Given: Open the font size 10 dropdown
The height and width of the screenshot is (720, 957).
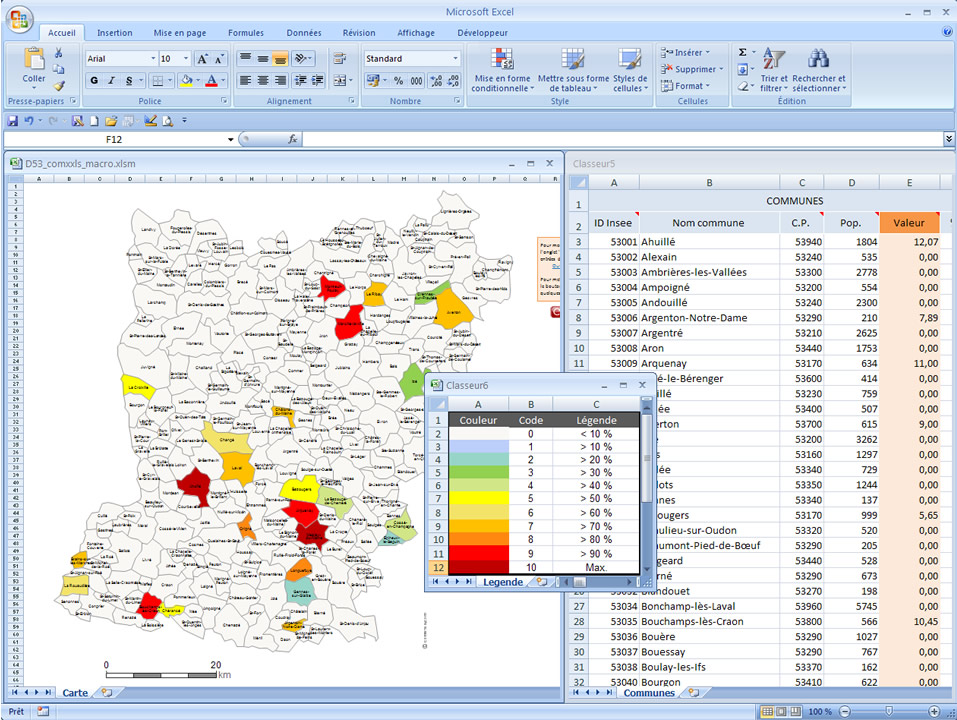Looking at the screenshot, I should (x=186, y=59).
